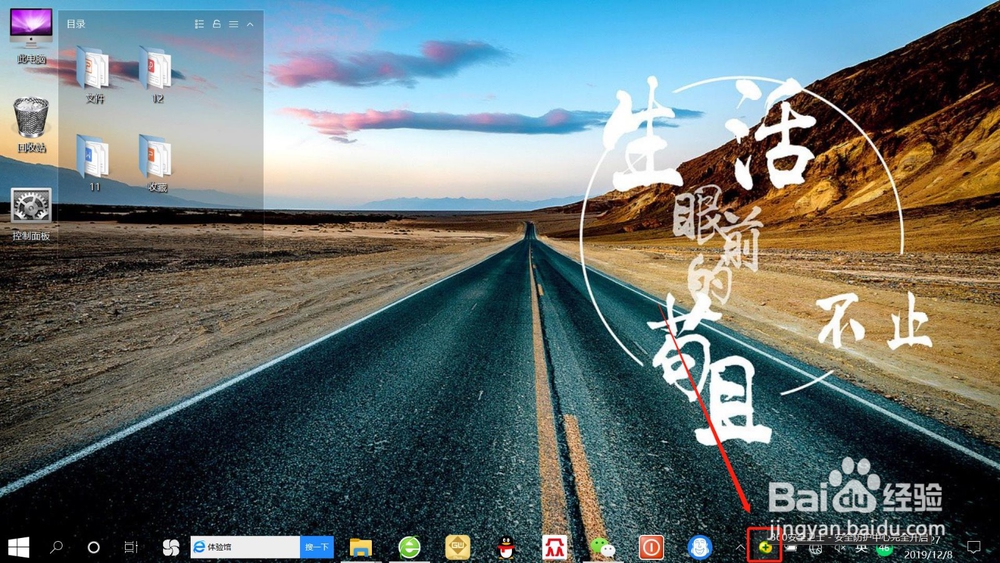Open Task View on taskbar
Screen dimensions: 1000x563
pos(131,547)
